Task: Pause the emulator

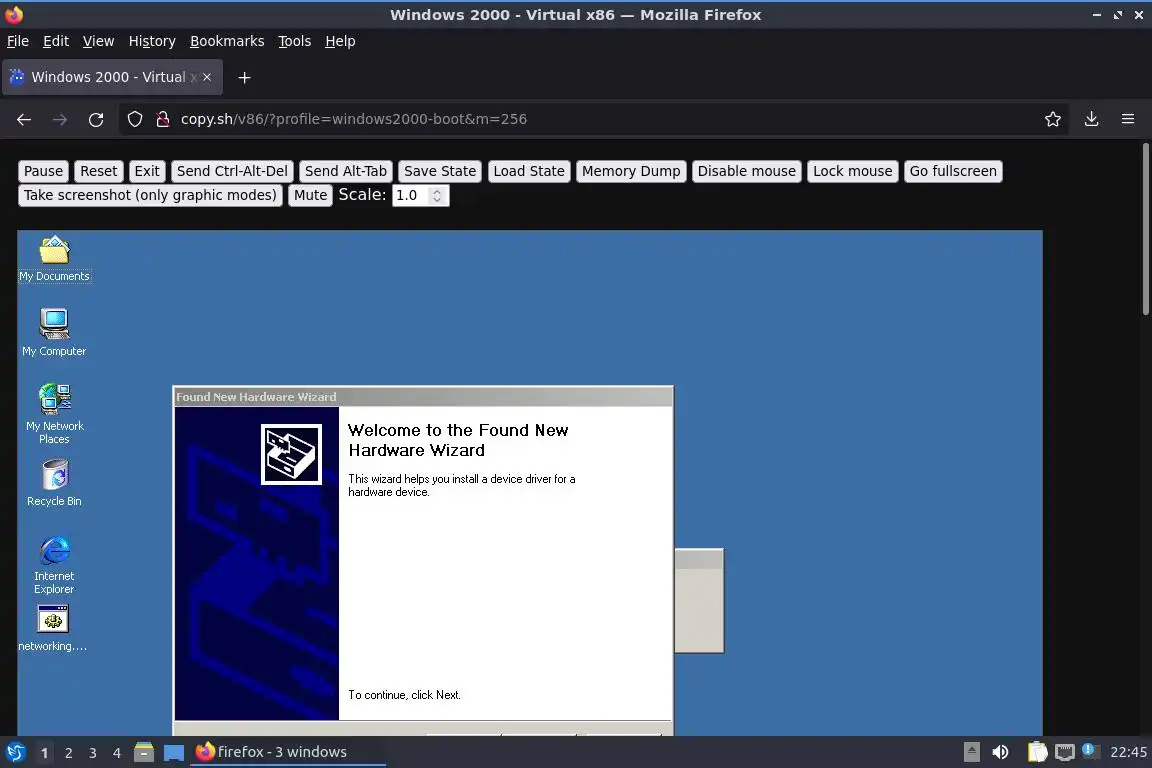Action: 43,171
